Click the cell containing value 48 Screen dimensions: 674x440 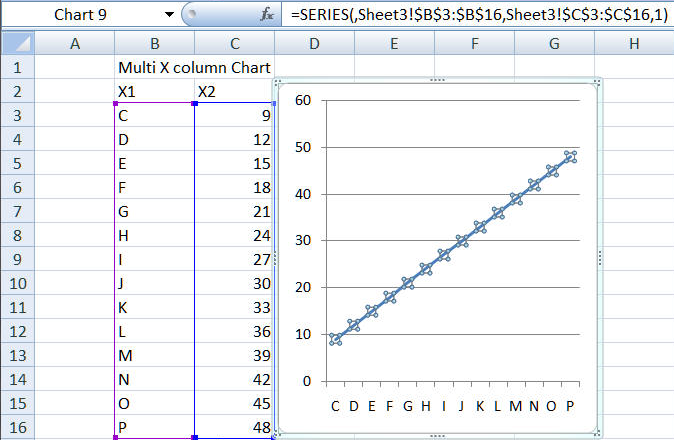pos(233,427)
